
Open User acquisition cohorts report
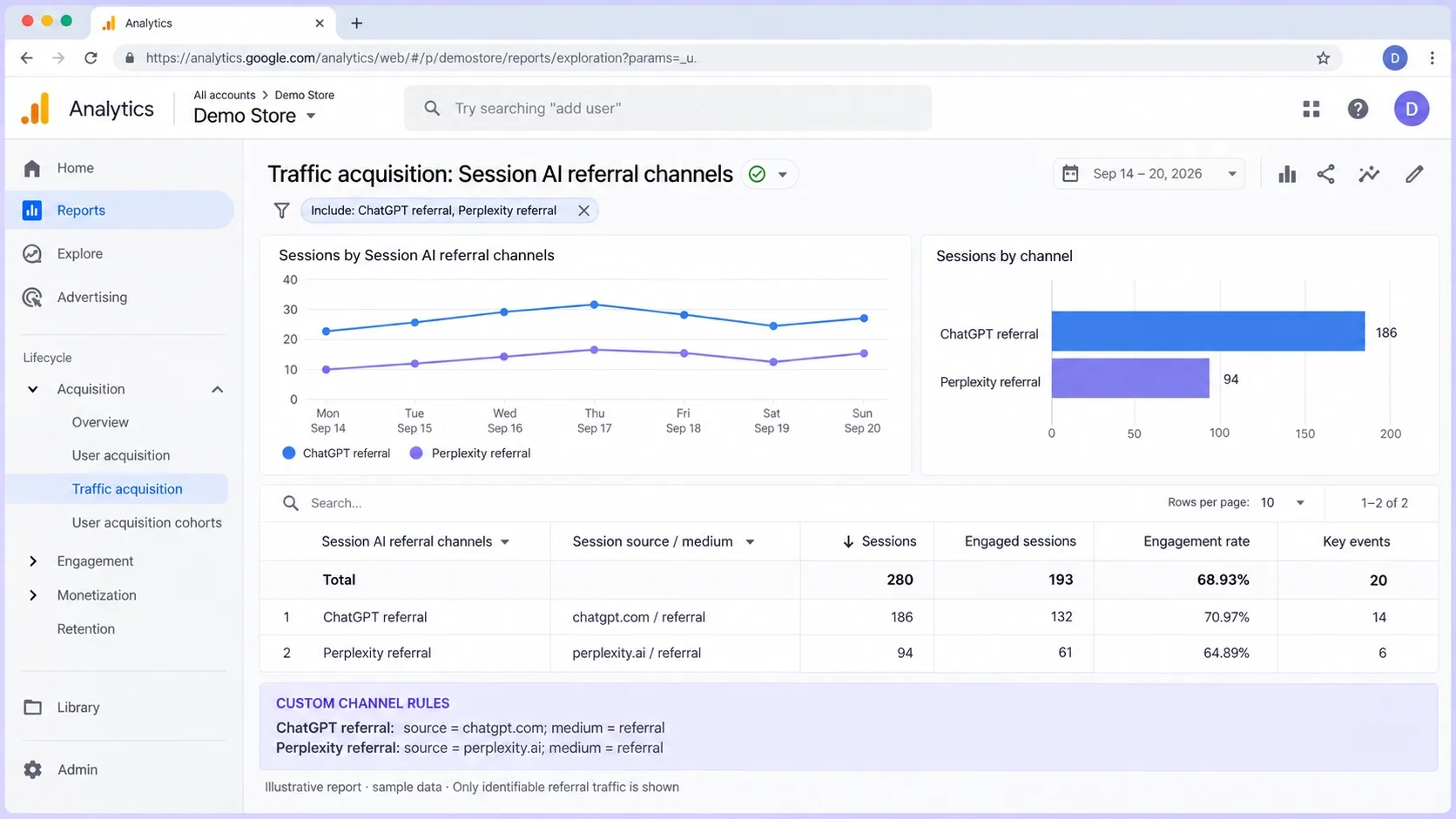click(147, 523)
